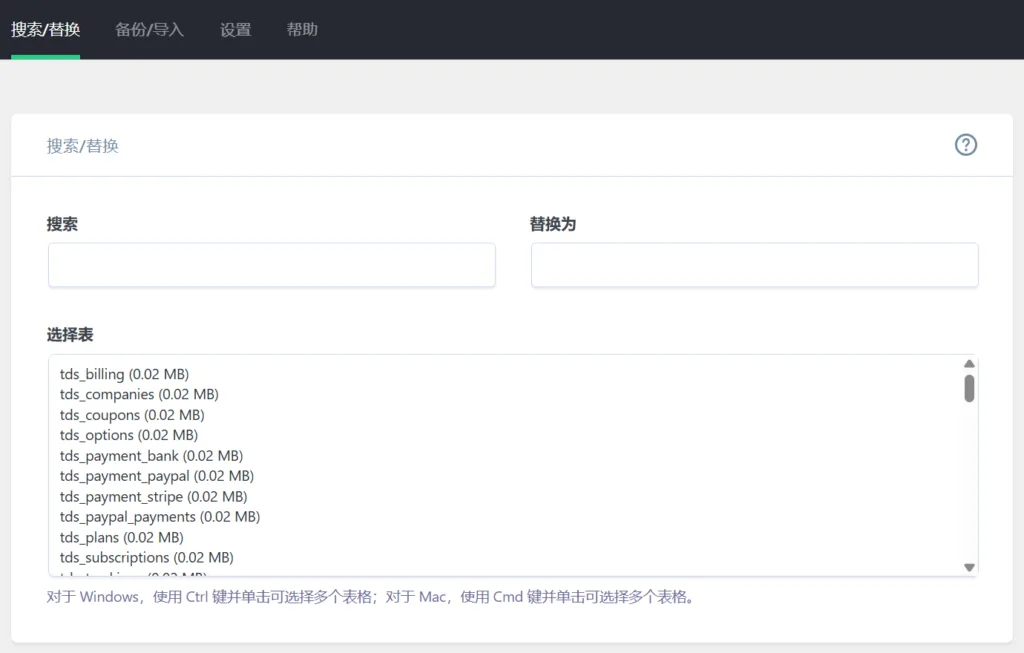The image size is (1024, 653).
Task: Click into the 替换为 input field
Action: tap(754, 265)
